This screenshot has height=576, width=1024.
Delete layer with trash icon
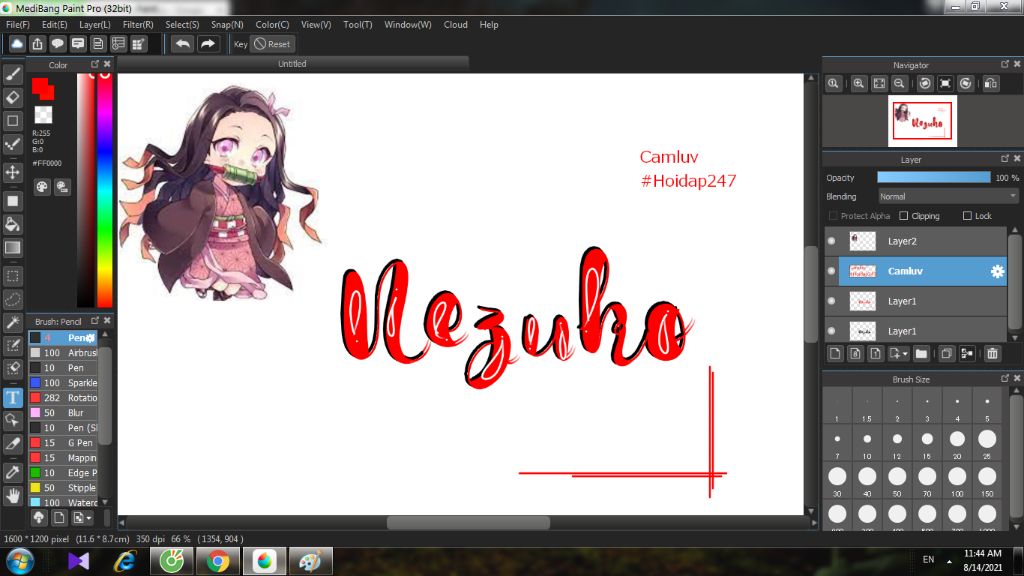[992, 353]
